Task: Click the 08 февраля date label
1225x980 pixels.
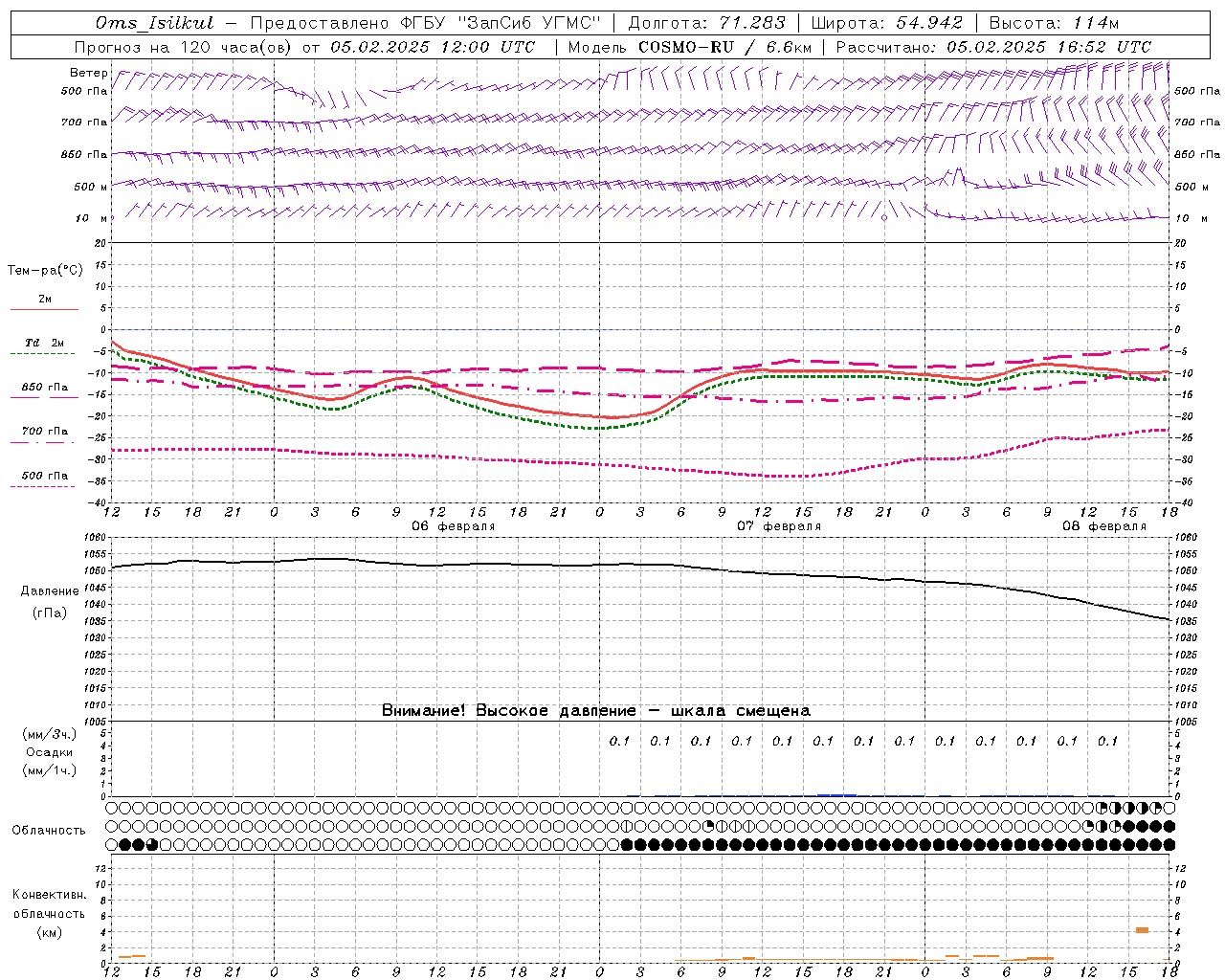Action: 1103,526
